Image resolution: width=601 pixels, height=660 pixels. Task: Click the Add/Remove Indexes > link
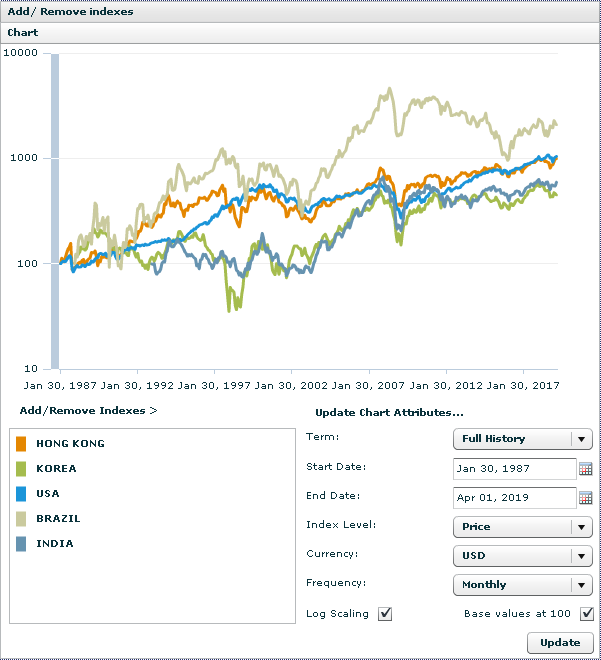tap(88, 410)
